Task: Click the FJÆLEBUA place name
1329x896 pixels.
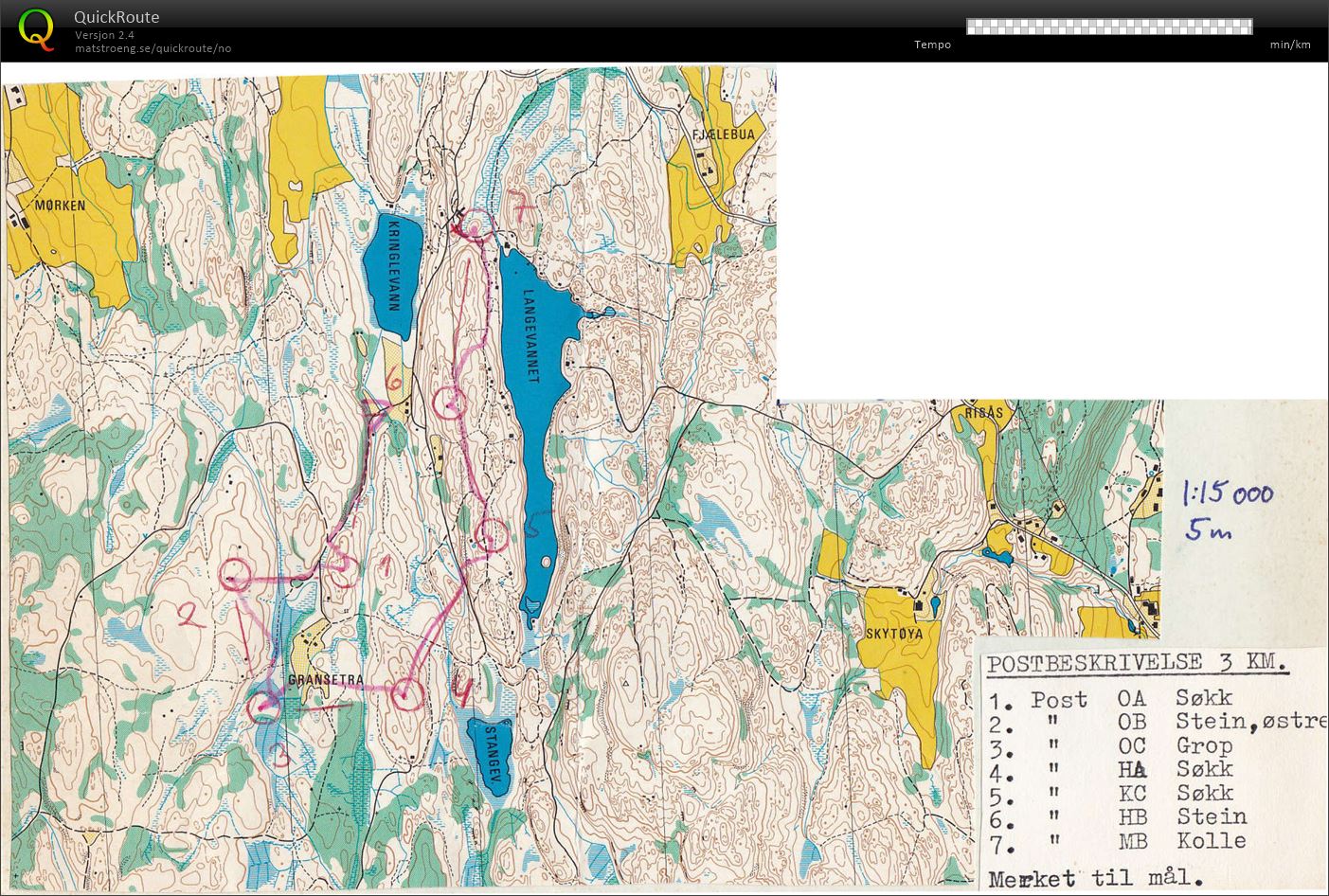Action: (724, 134)
